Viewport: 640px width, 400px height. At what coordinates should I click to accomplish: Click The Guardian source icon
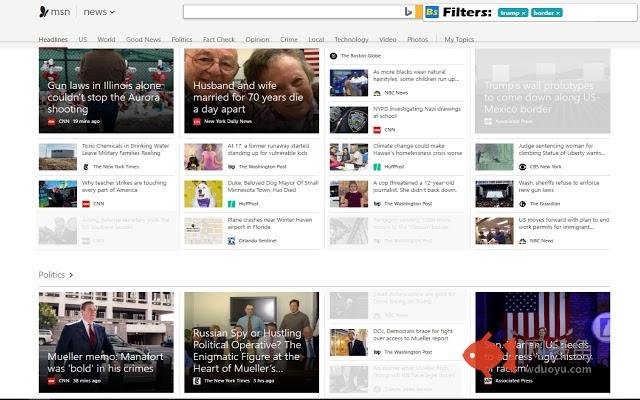tap(522, 204)
